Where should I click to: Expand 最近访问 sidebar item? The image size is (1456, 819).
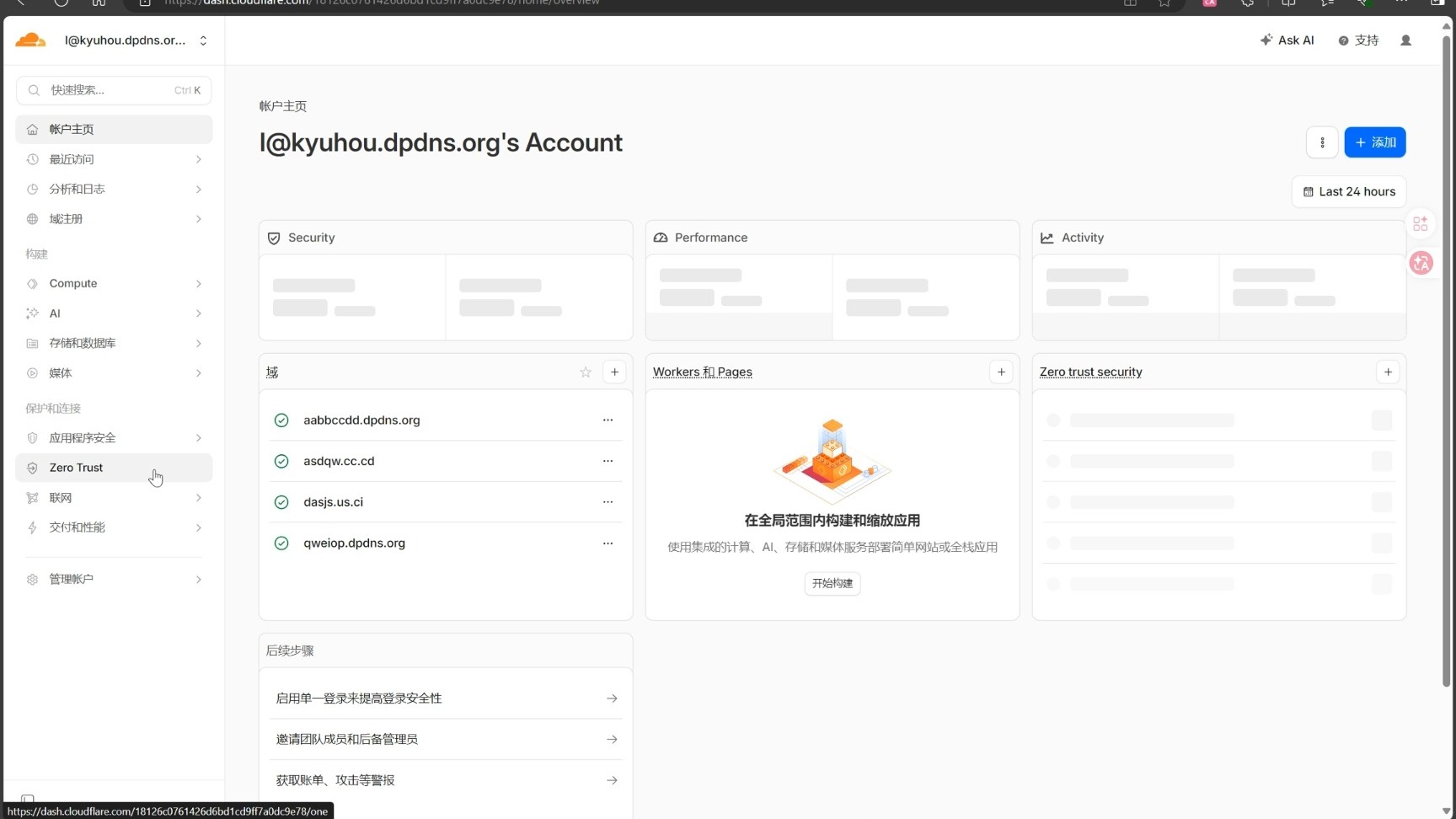(x=114, y=159)
